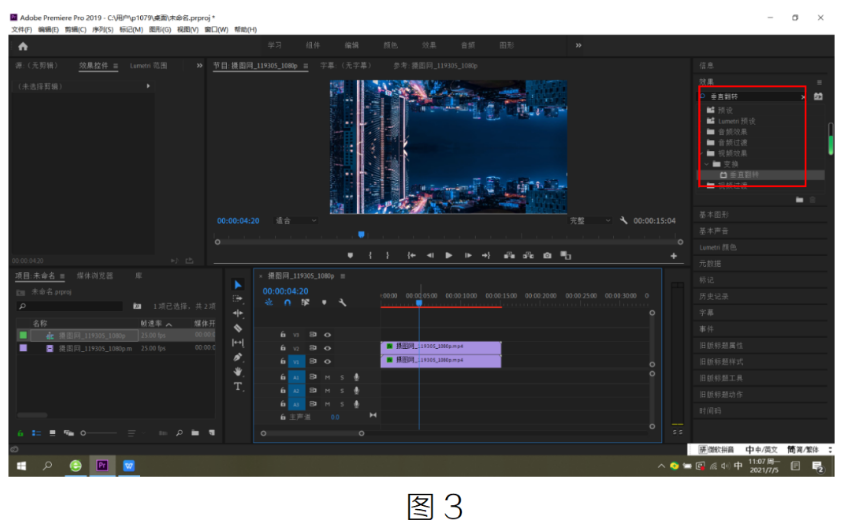Open 编辑(E) menu
This screenshot has width=845, height=530.
(48, 30)
